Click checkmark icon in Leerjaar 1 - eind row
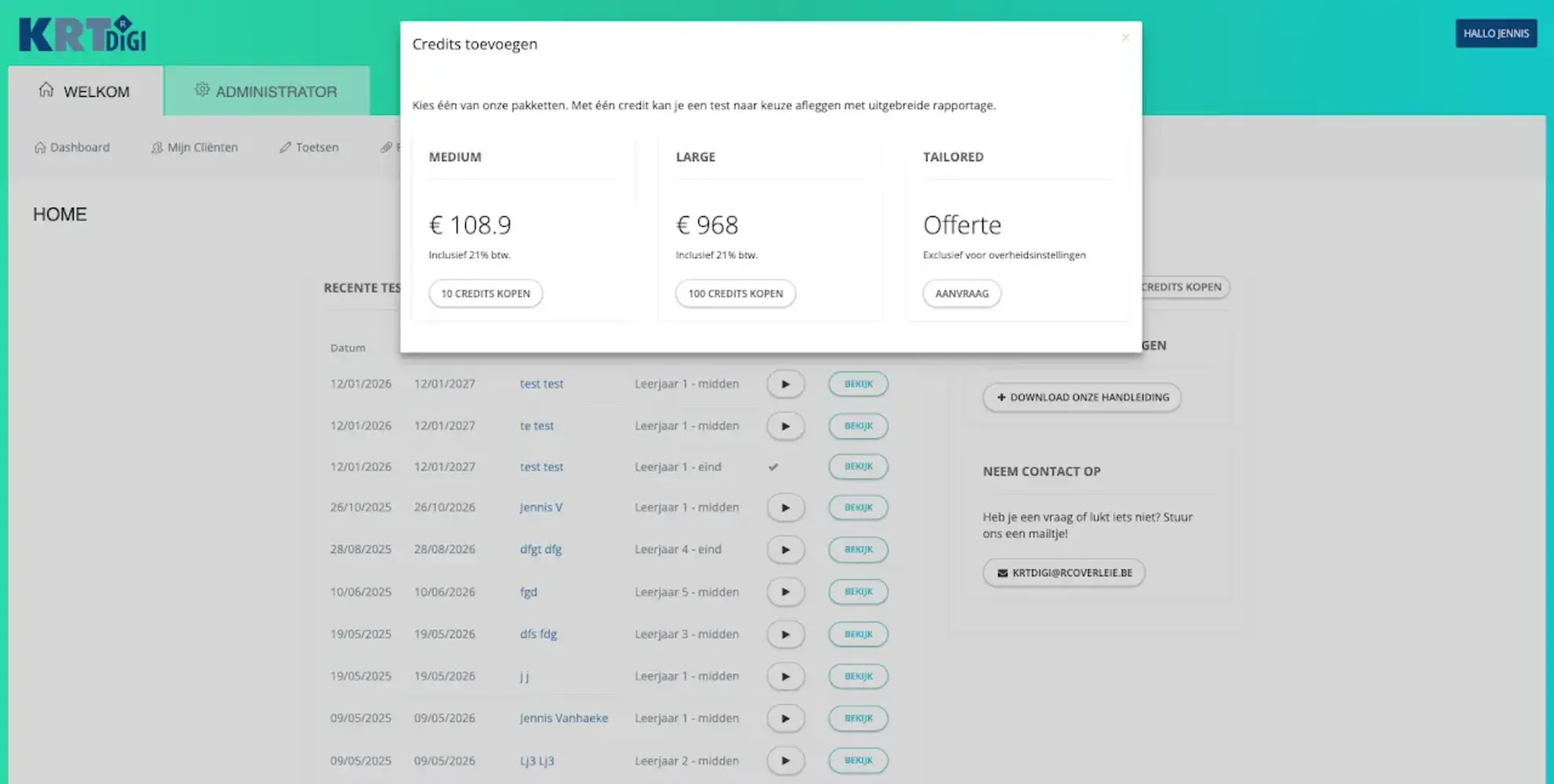Screen dimensions: 1554x784 click(773, 466)
